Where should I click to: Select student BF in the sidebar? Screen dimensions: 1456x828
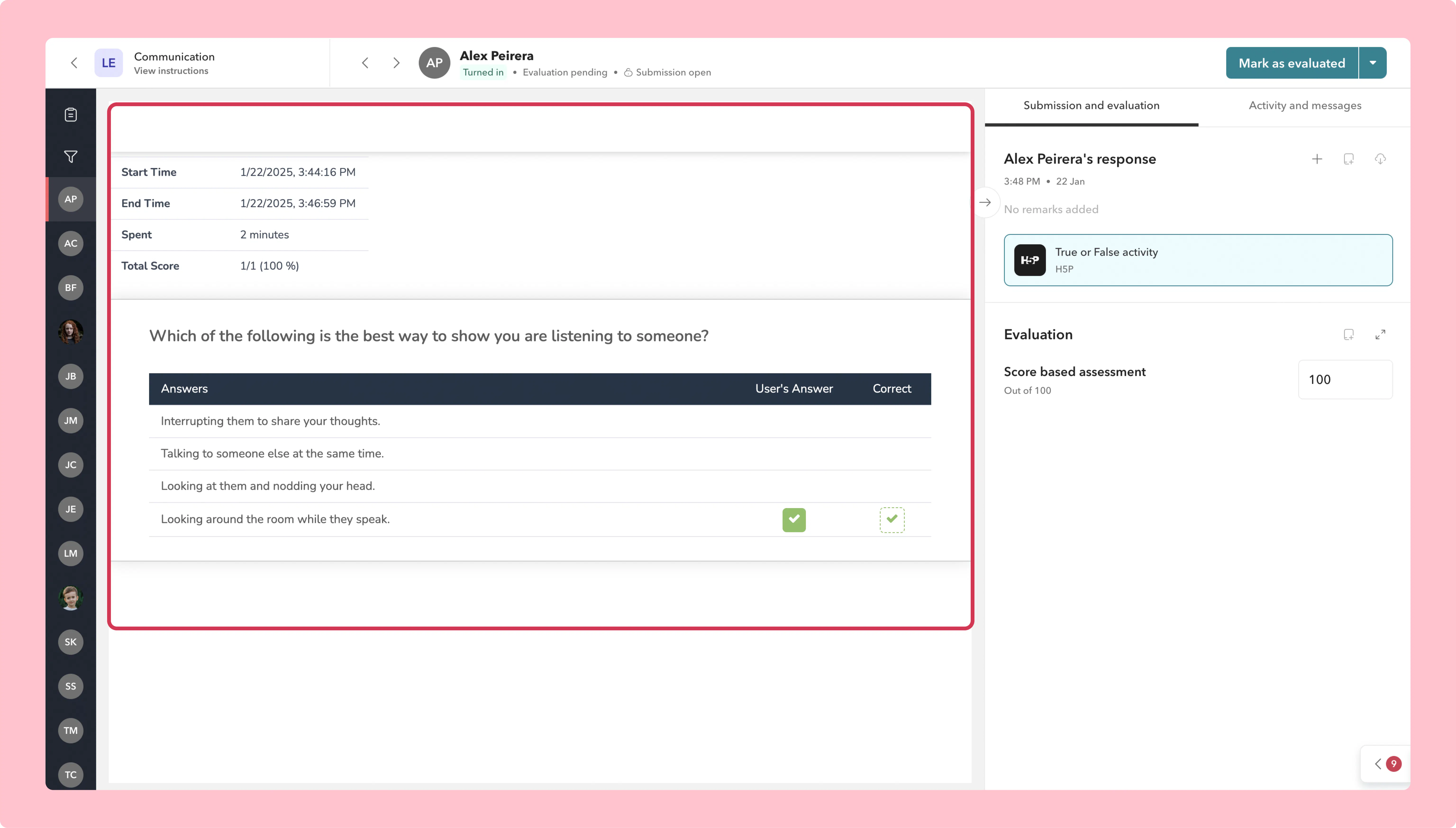coord(70,288)
